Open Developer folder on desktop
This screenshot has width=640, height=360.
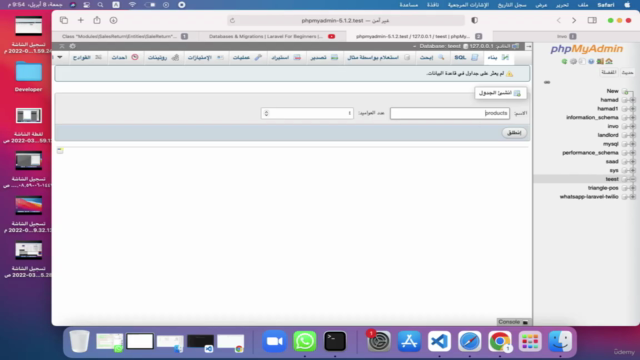click(x=28, y=76)
